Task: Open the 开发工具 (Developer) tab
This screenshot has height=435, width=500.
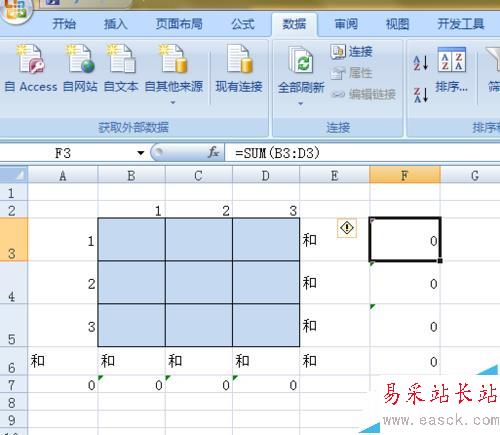Action: tap(461, 24)
